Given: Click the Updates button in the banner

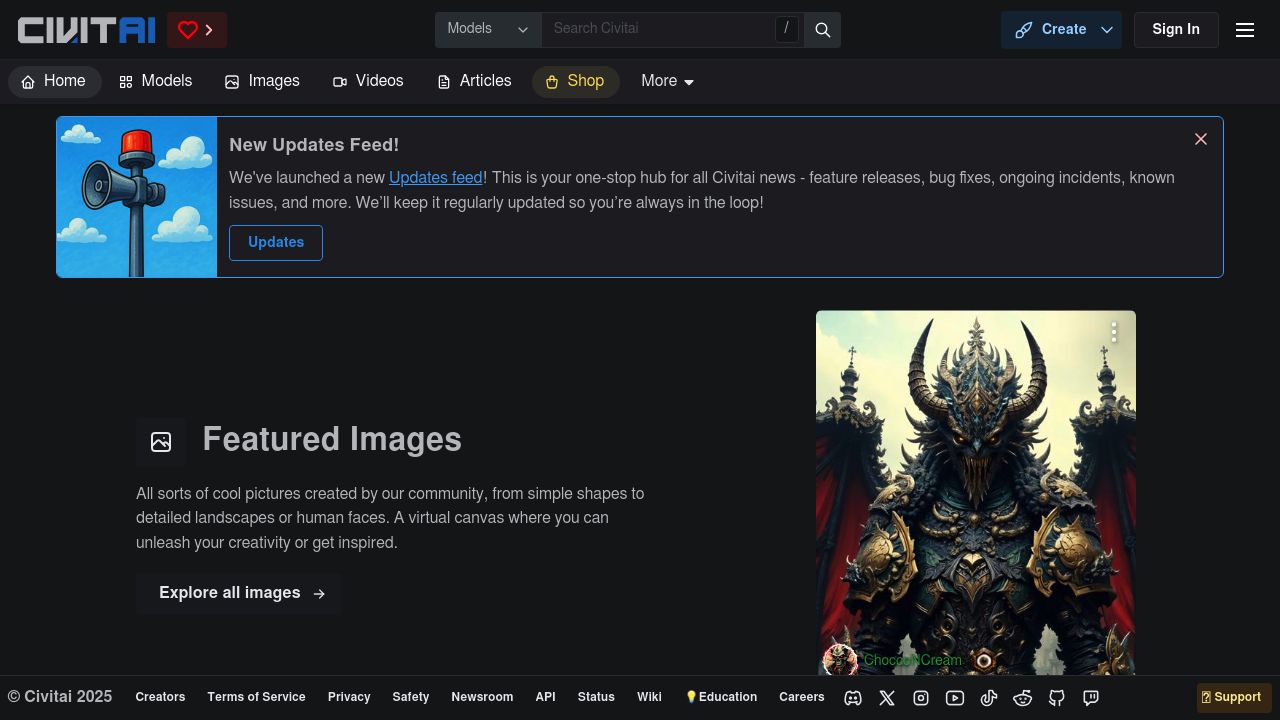Looking at the screenshot, I should point(276,243).
